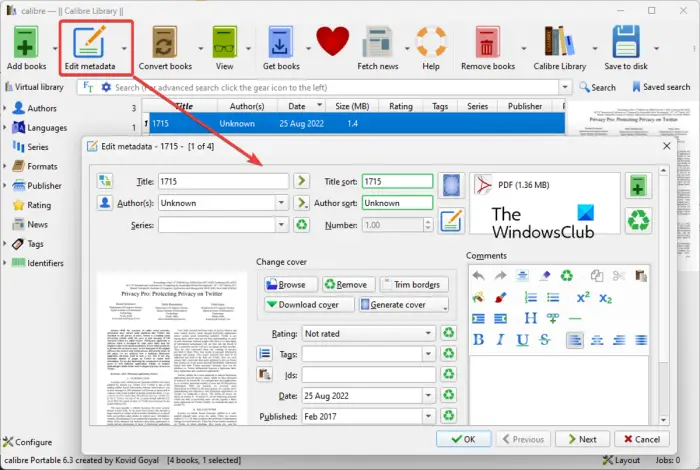The height and width of the screenshot is (470, 700).
Task: Click the Add books toolbar icon
Action: [26, 42]
